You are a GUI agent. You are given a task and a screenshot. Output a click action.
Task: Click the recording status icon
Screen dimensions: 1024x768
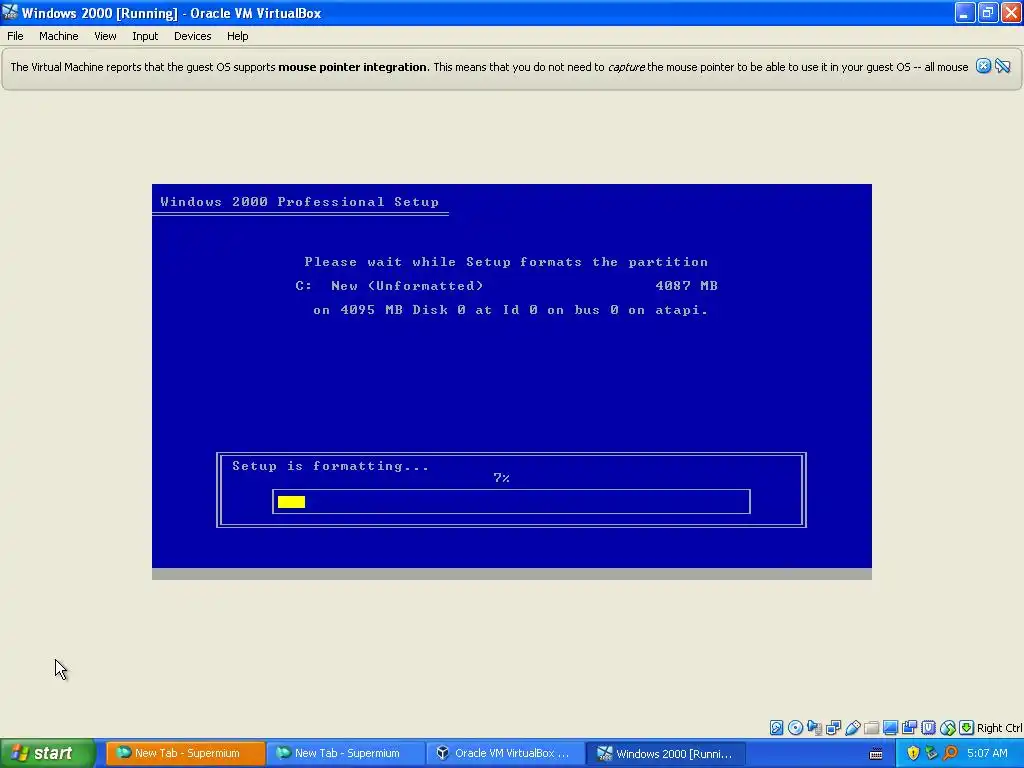[x=909, y=728]
